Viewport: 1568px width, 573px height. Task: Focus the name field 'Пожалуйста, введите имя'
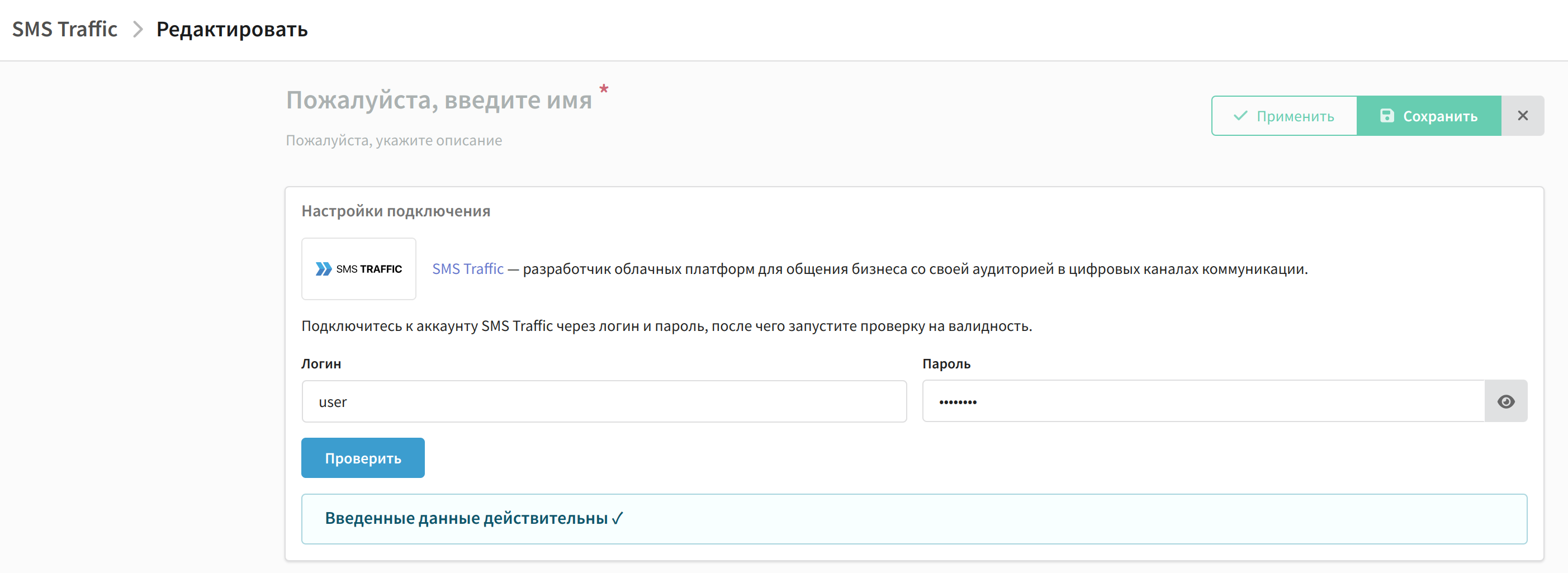click(439, 100)
